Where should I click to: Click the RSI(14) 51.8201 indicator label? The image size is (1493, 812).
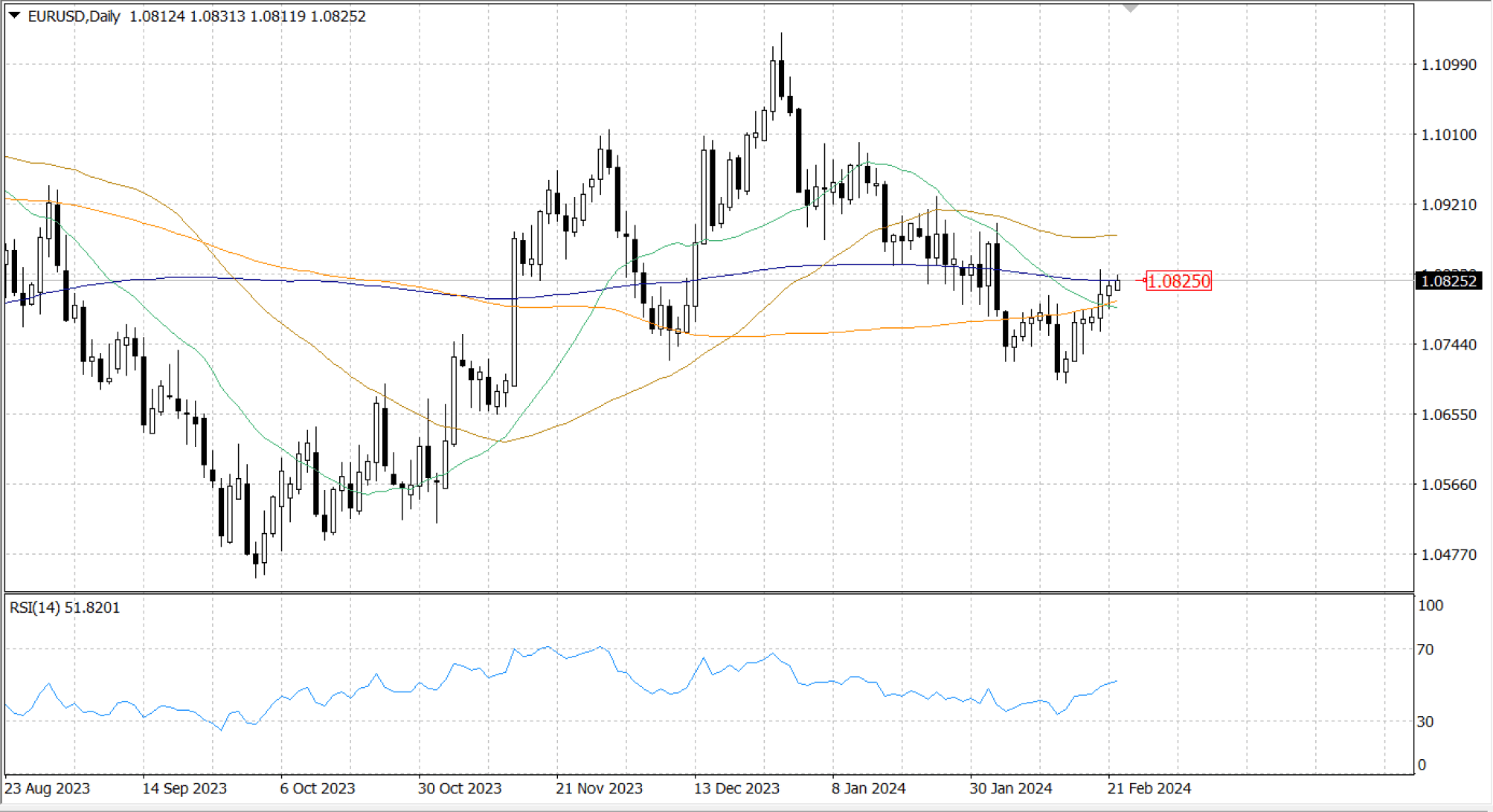point(65,608)
